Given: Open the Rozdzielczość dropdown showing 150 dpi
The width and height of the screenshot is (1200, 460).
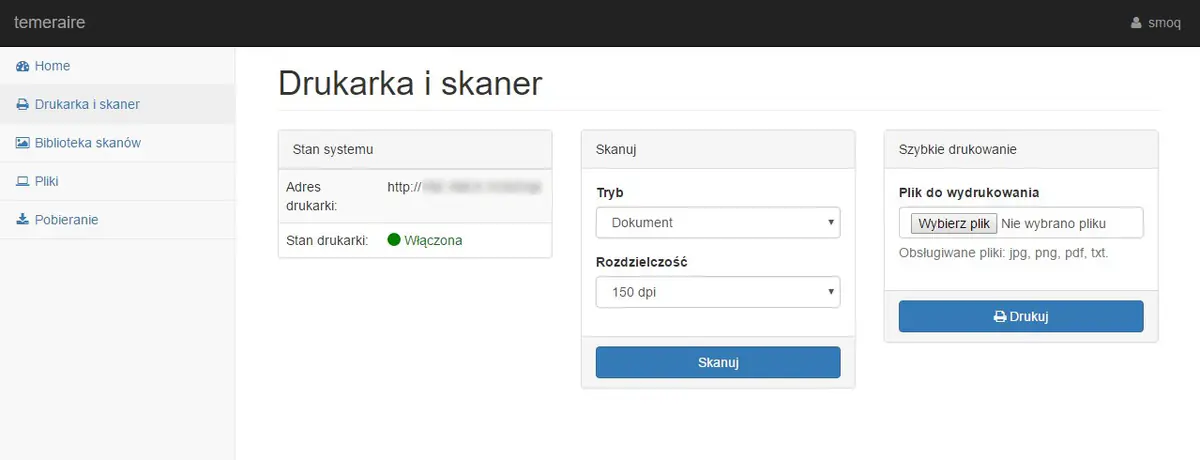Looking at the screenshot, I should click(x=718, y=292).
